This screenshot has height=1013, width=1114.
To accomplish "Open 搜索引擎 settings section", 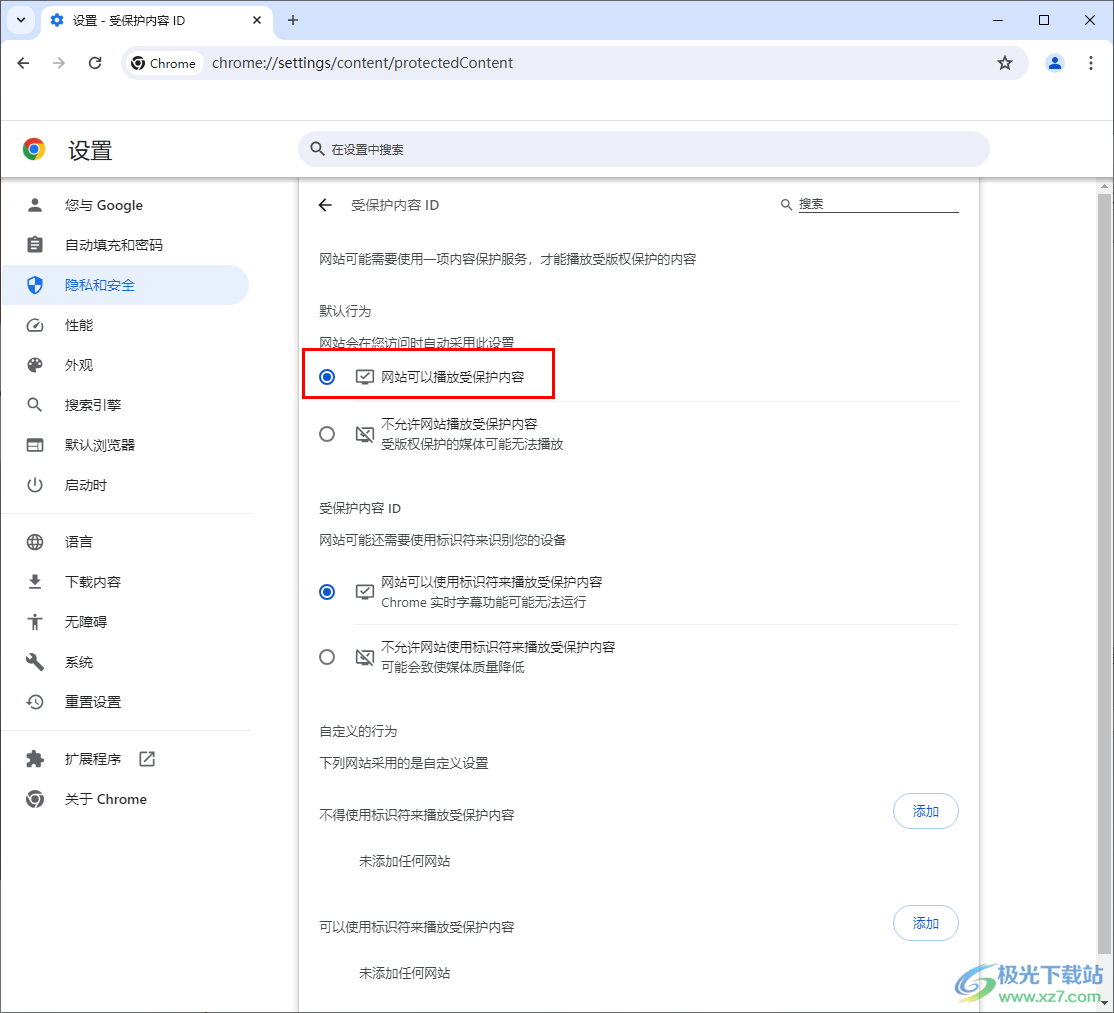I will point(125,405).
